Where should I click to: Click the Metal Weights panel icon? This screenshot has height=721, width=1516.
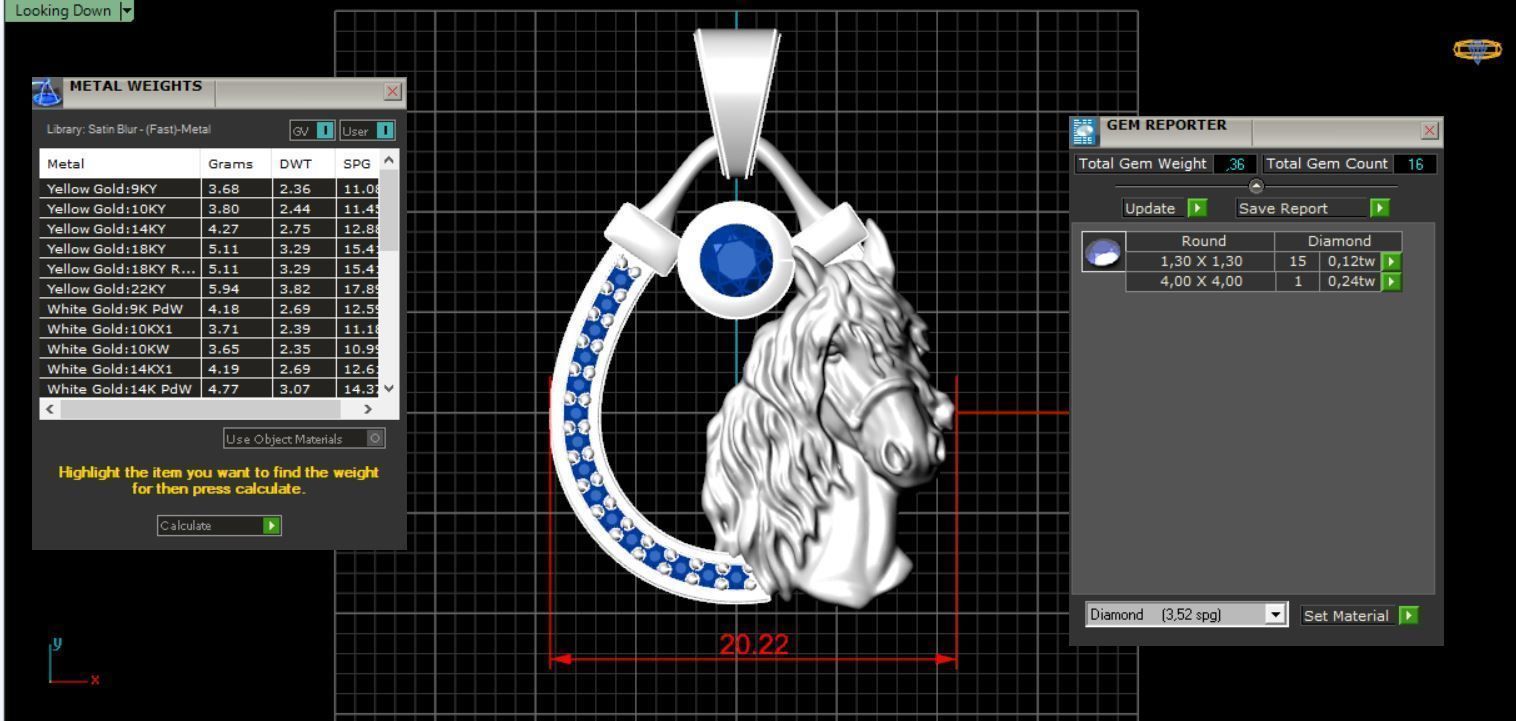pyautogui.click(x=49, y=95)
